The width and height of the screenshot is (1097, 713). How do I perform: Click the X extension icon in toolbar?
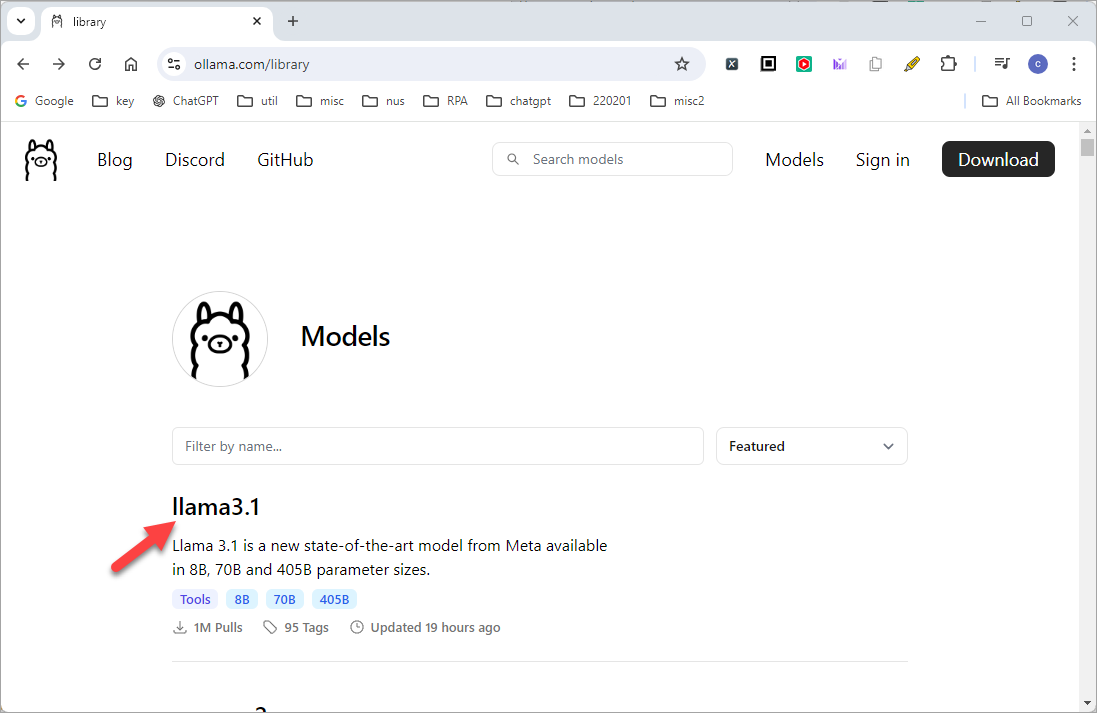pos(732,64)
